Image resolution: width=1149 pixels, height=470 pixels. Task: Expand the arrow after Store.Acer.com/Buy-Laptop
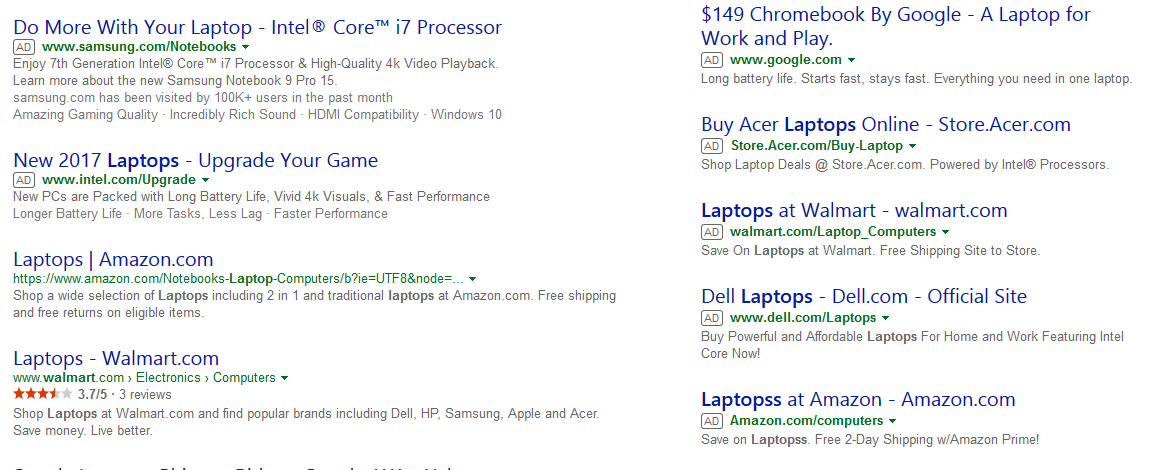(912, 146)
